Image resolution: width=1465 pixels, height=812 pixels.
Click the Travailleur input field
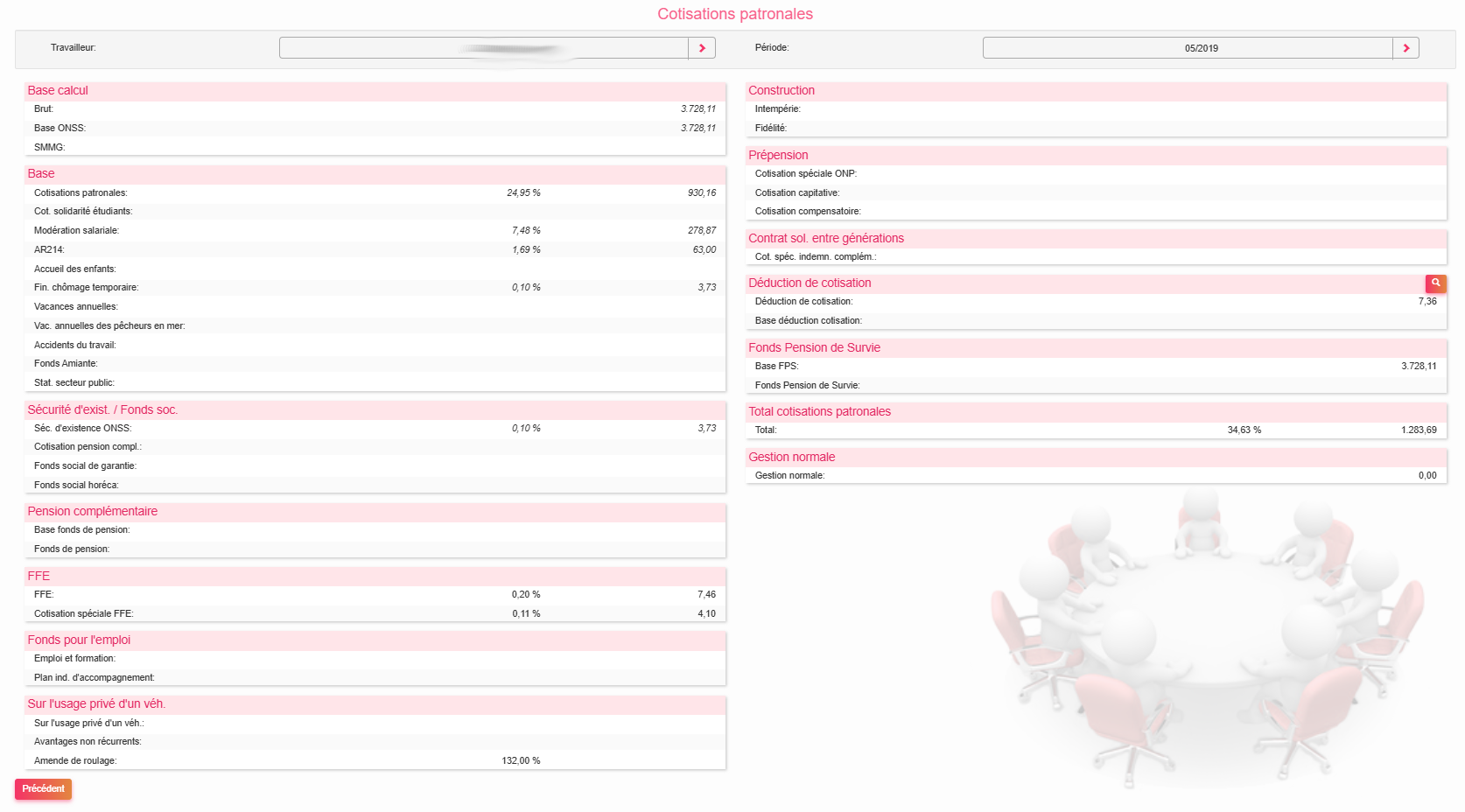(483, 48)
